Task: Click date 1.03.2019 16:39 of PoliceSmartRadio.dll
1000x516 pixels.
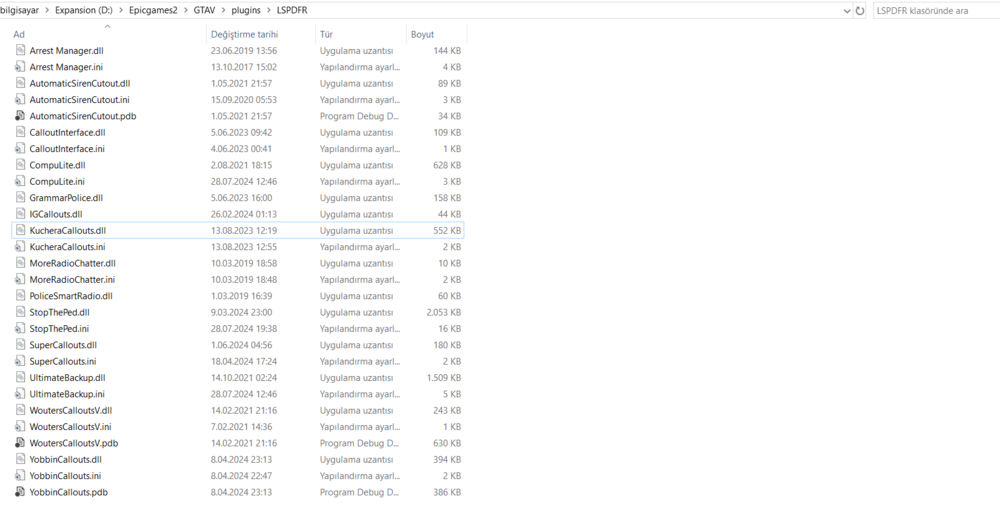Action: [242, 296]
